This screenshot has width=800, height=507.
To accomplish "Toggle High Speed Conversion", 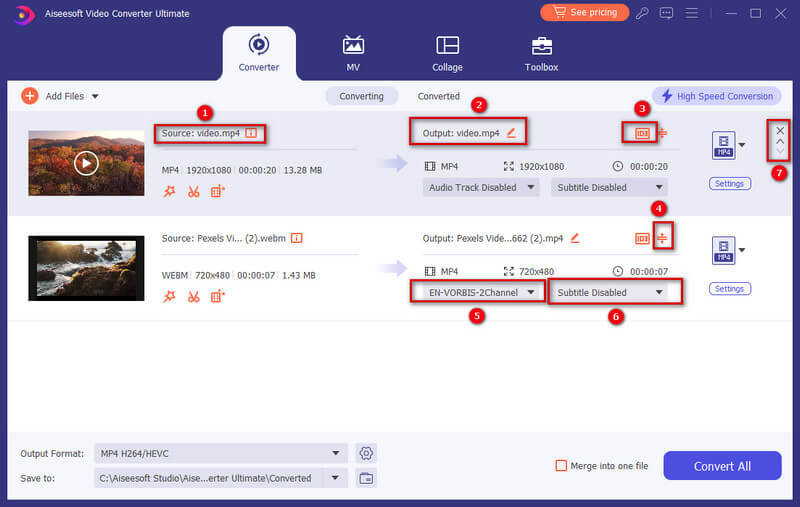I will (x=717, y=96).
